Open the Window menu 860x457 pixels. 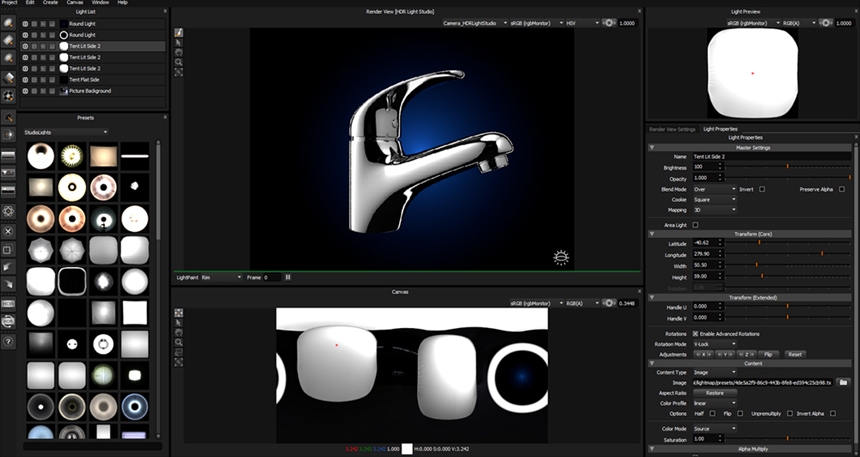100,3
